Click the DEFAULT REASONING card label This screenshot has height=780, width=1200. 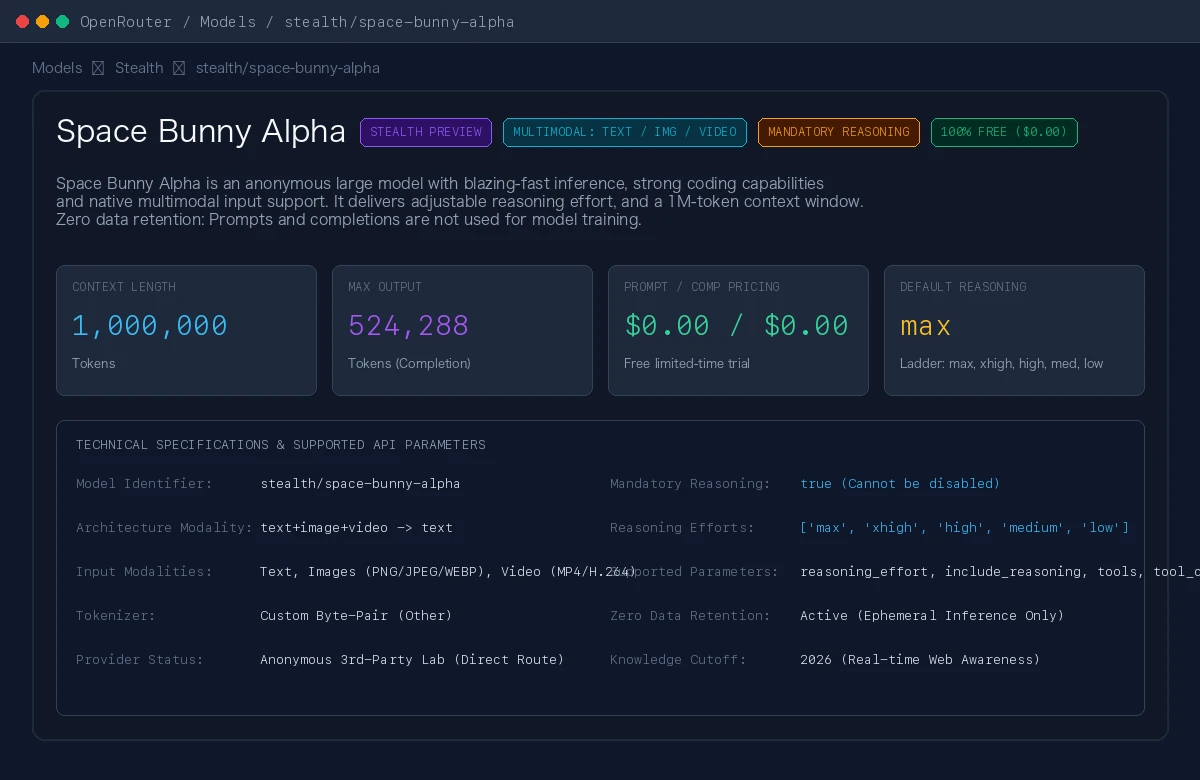(963, 287)
